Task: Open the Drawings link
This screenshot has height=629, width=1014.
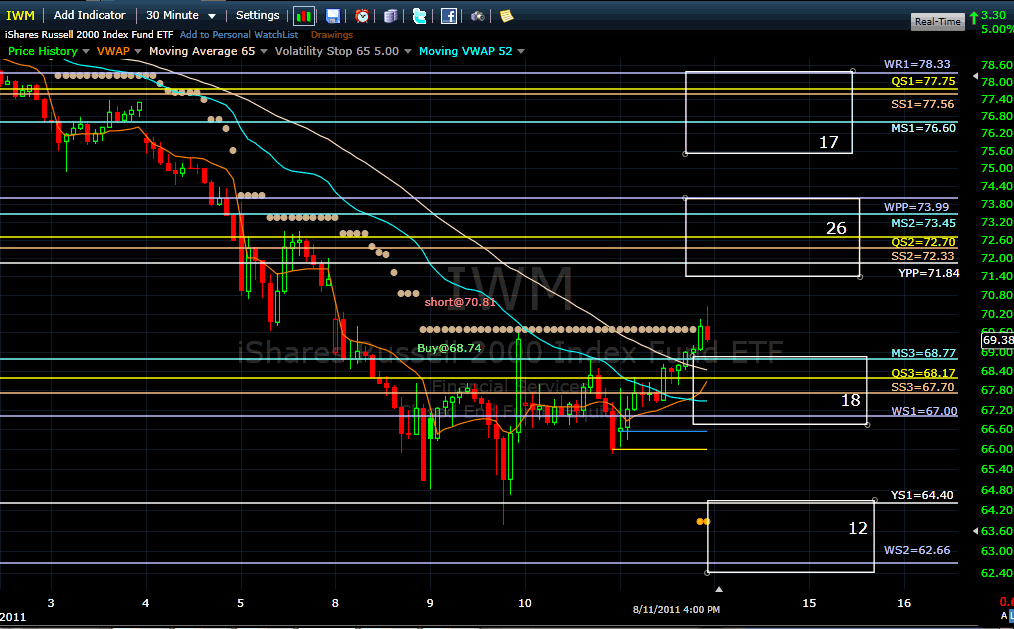Action: tap(332, 35)
